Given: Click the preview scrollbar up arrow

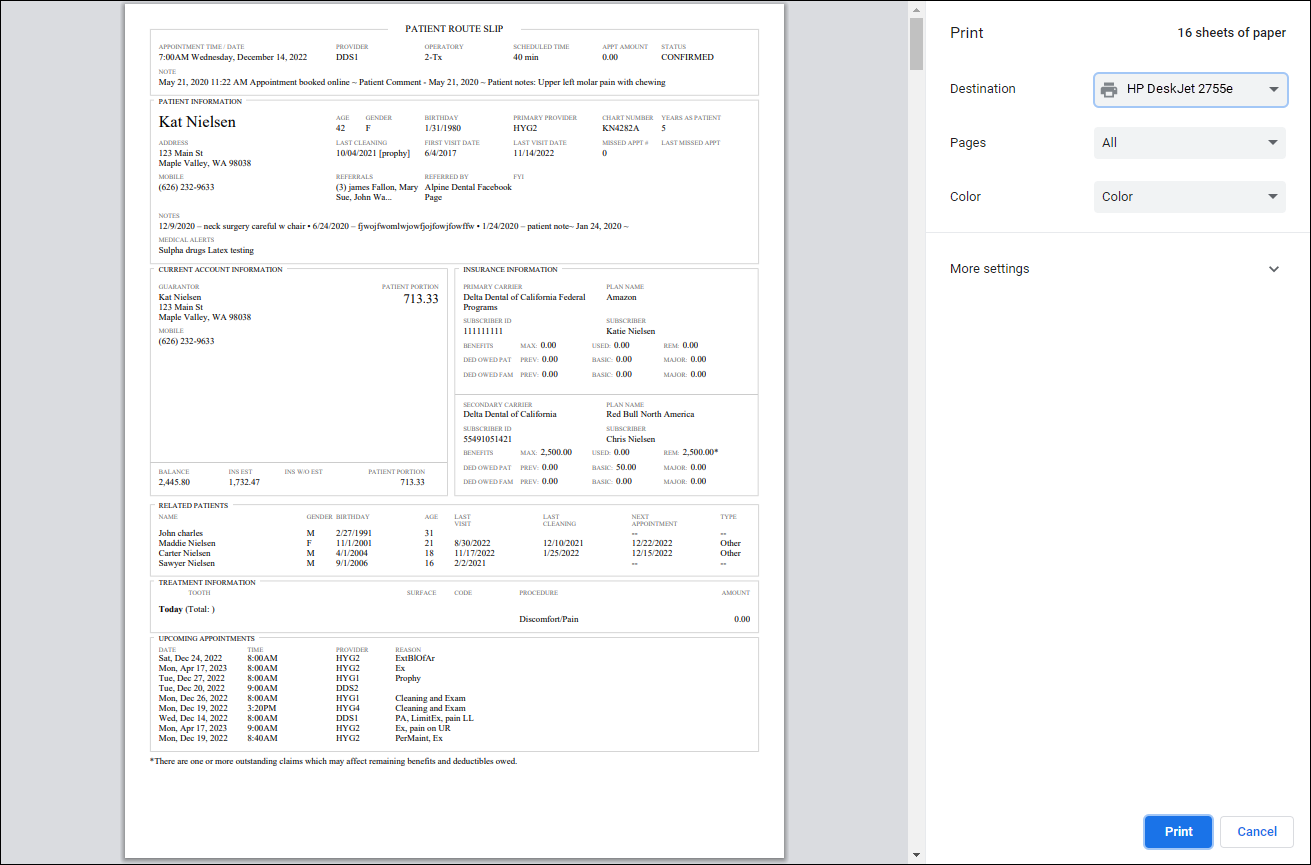Looking at the screenshot, I should click(x=916, y=9).
